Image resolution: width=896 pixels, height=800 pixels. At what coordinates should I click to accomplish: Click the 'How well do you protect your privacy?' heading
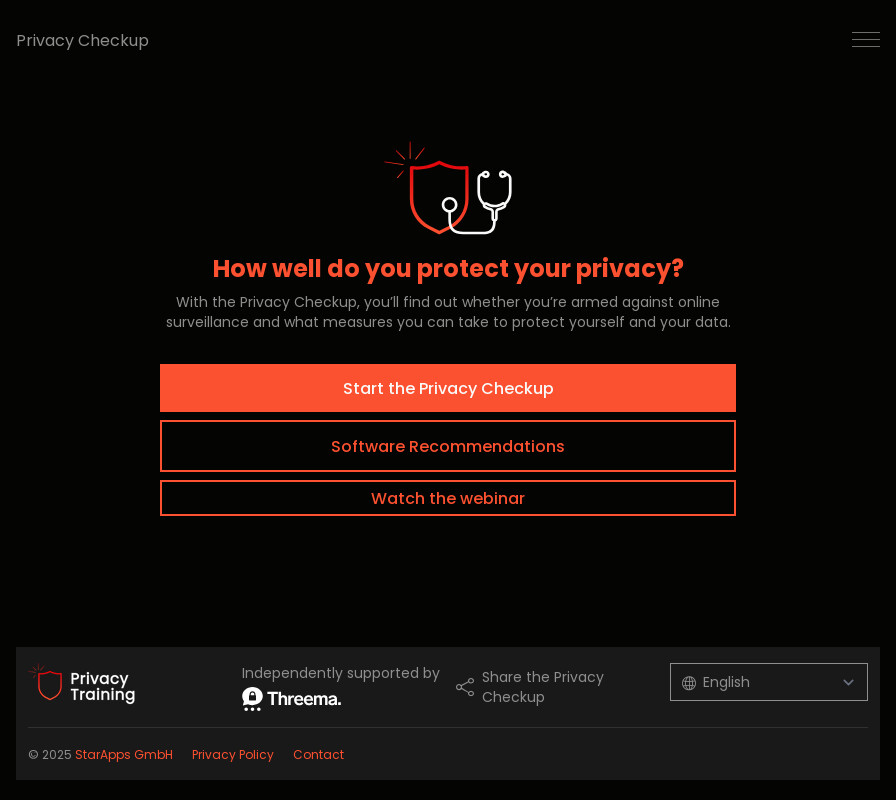448,269
